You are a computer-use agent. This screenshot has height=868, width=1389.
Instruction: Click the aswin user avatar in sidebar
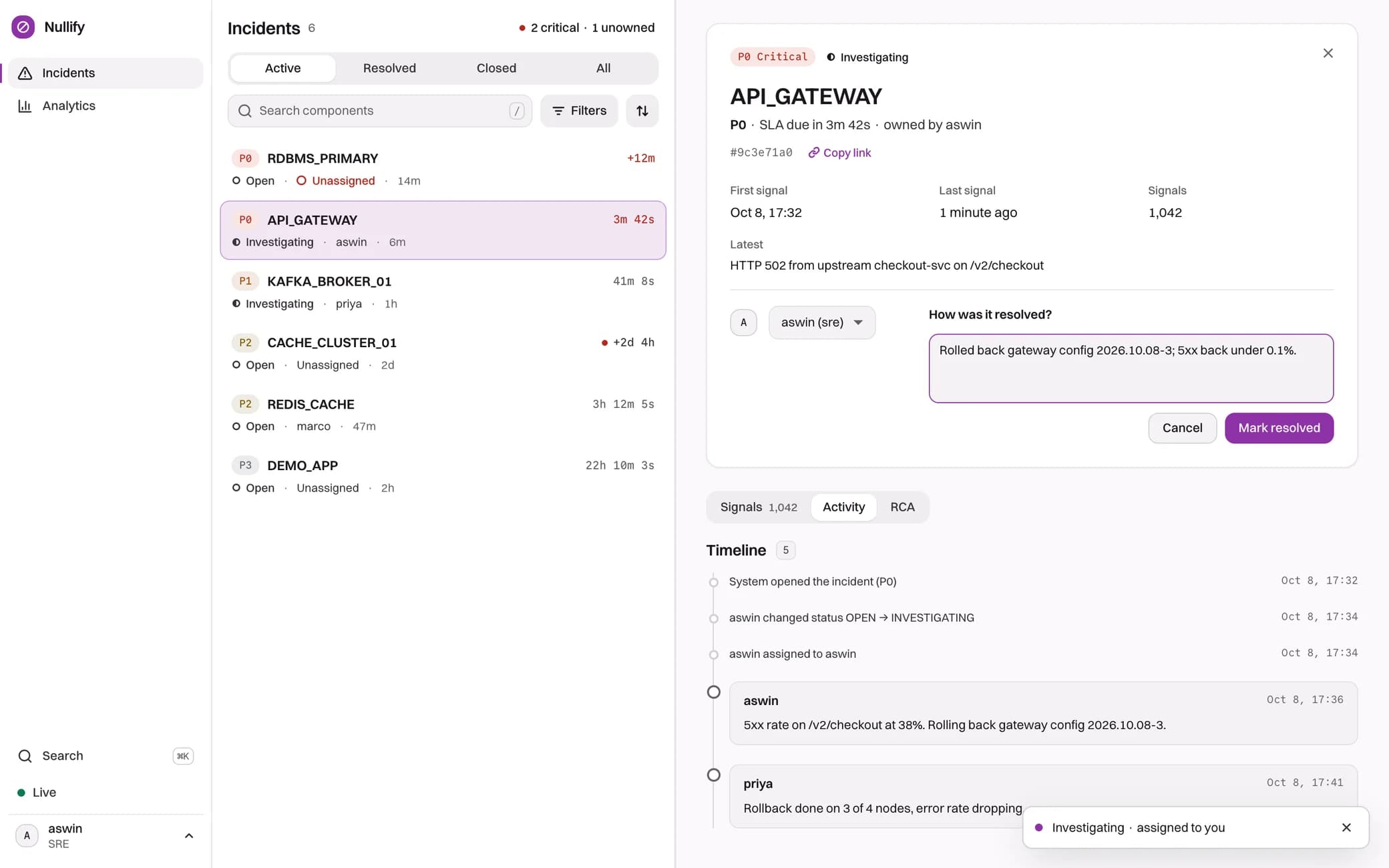click(27, 836)
